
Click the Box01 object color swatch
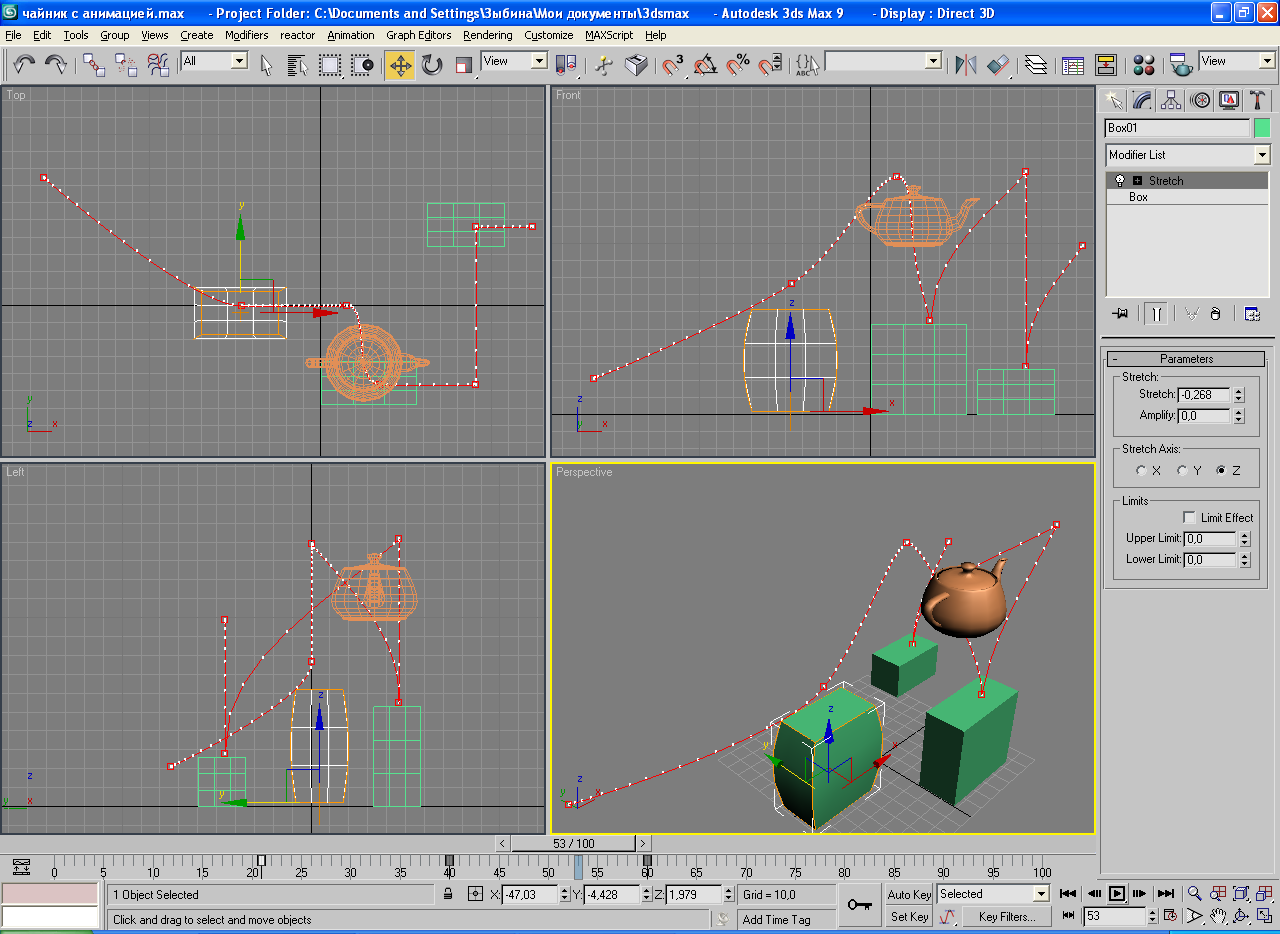(1262, 128)
